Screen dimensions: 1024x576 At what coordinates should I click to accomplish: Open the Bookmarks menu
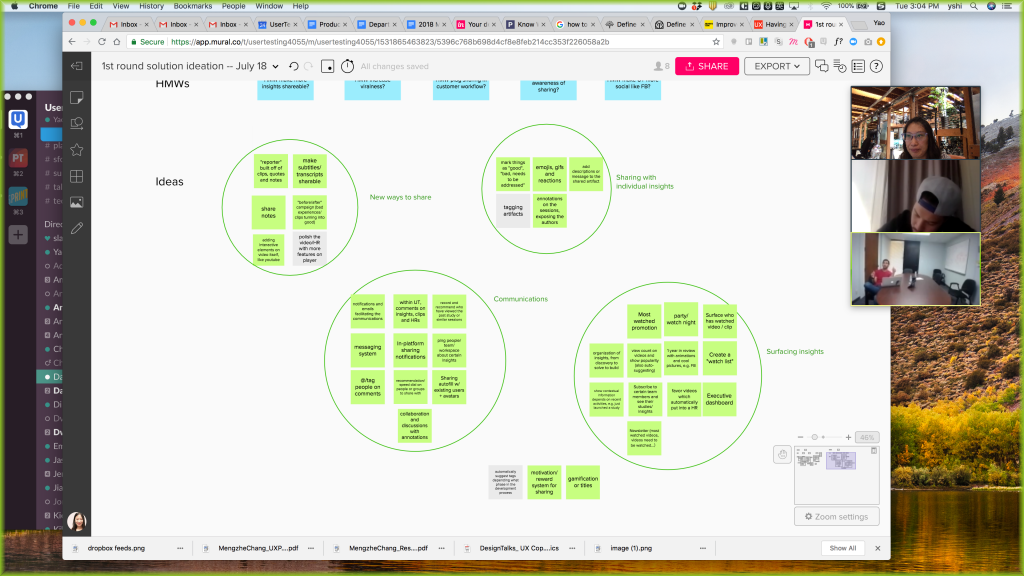point(193,6)
